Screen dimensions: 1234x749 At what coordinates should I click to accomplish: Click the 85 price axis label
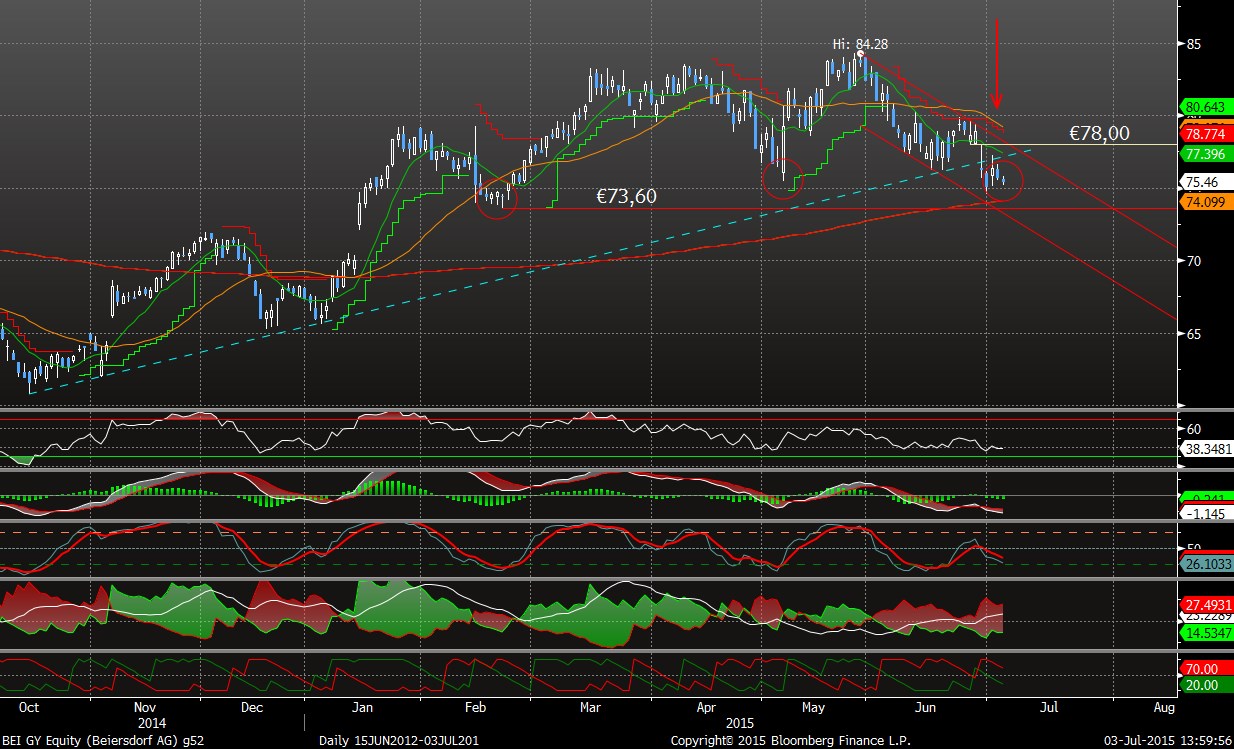pyautogui.click(x=1193, y=44)
